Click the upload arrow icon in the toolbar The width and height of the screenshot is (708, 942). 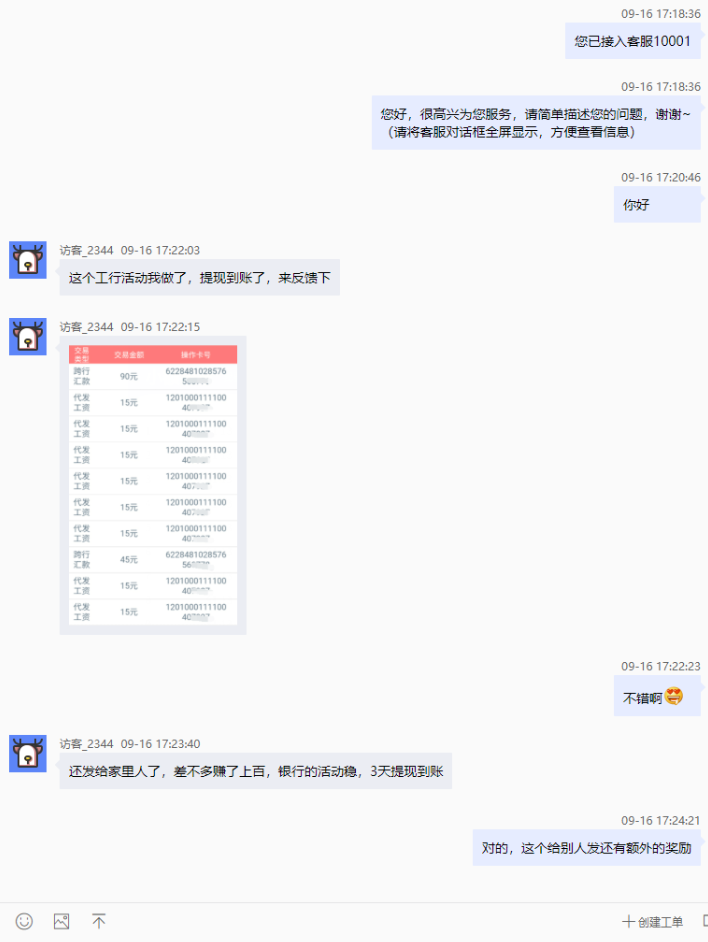pyautogui.click(x=98, y=921)
